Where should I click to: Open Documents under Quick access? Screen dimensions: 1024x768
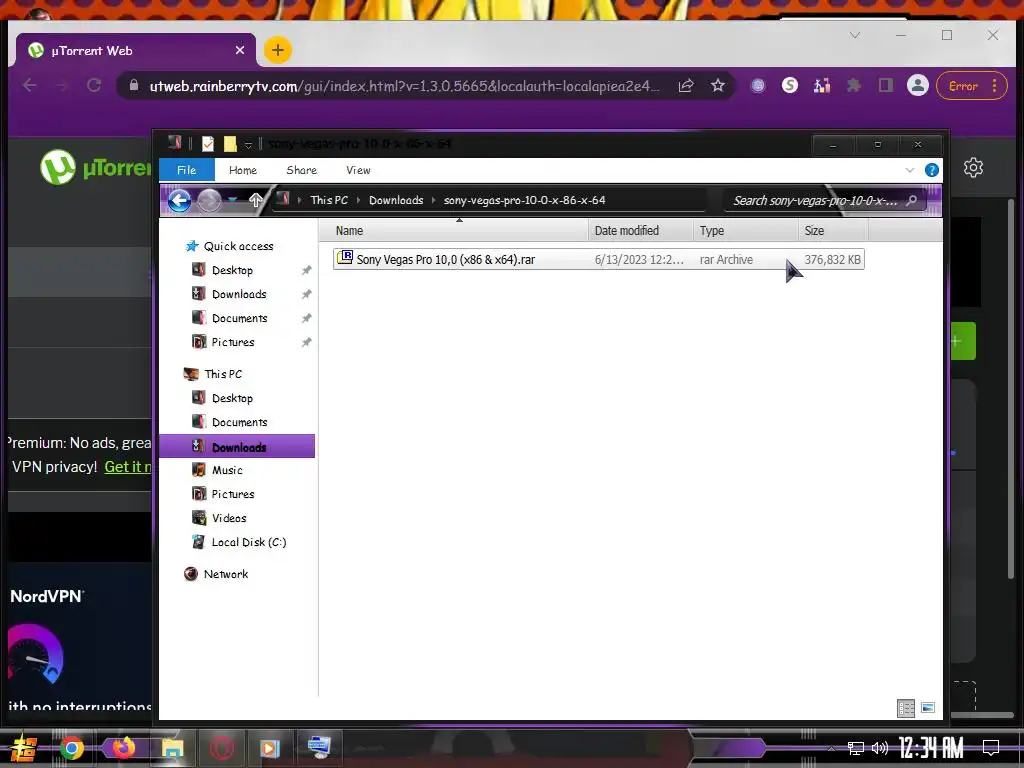click(239, 318)
